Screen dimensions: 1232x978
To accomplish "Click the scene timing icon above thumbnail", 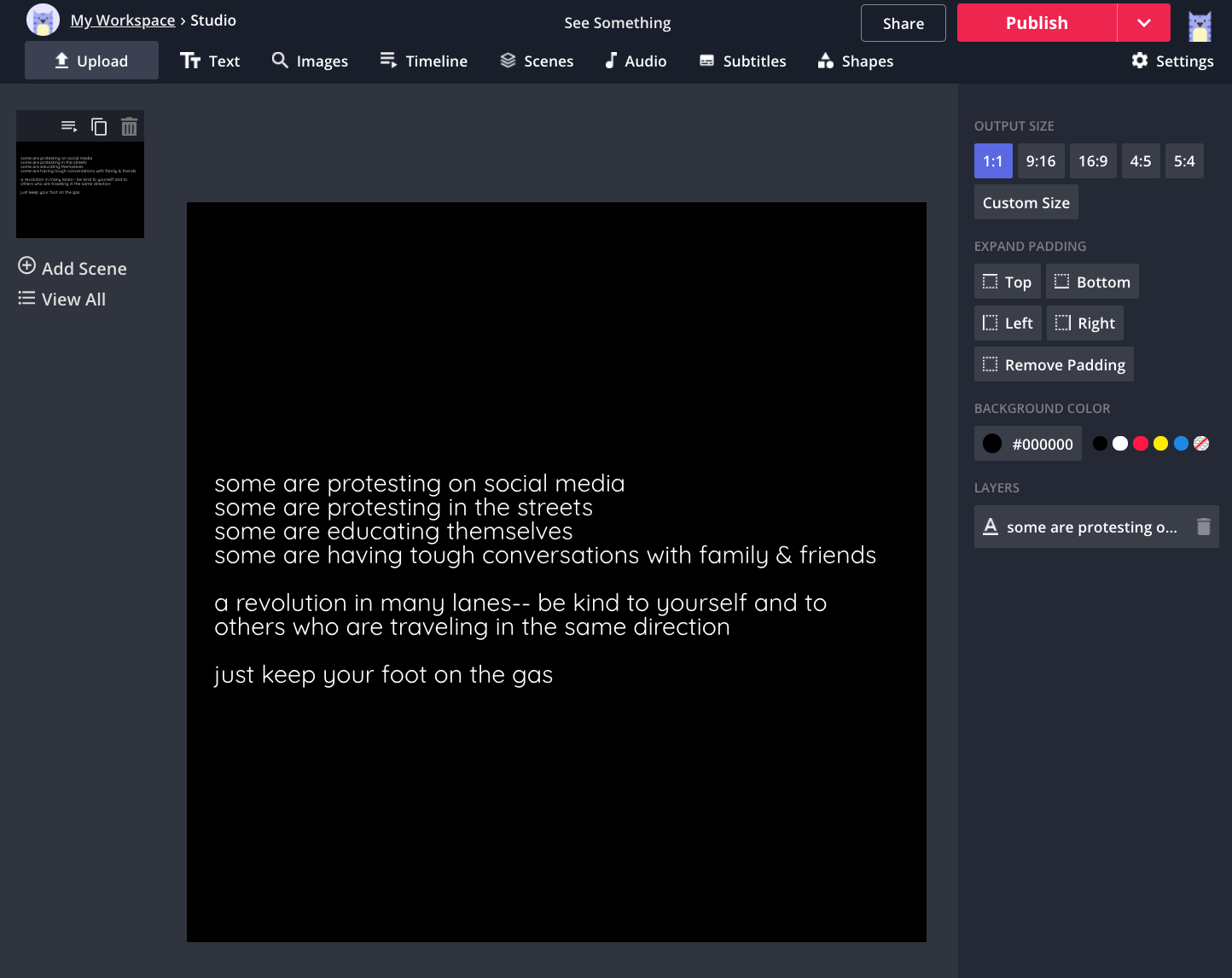I will [x=69, y=127].
